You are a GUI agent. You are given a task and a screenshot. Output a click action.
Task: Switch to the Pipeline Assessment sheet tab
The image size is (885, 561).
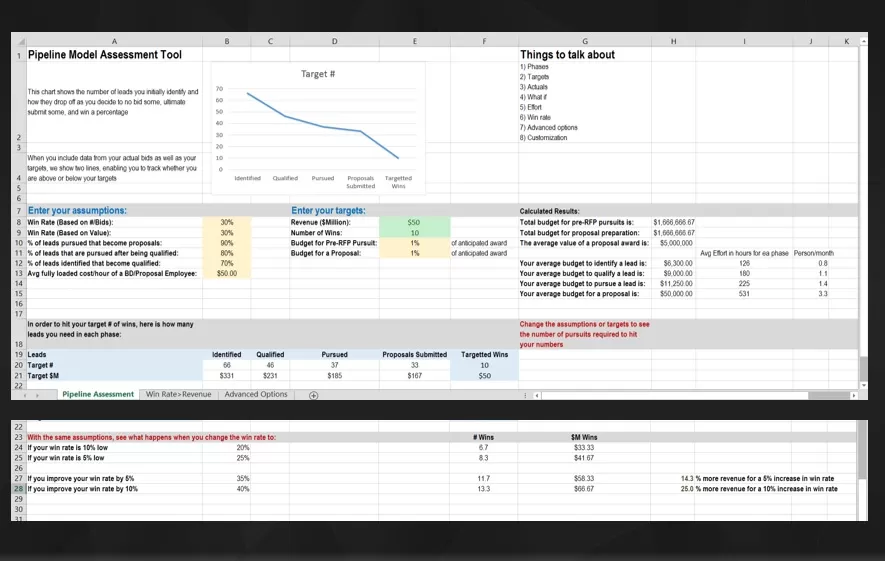coord(97,395)
